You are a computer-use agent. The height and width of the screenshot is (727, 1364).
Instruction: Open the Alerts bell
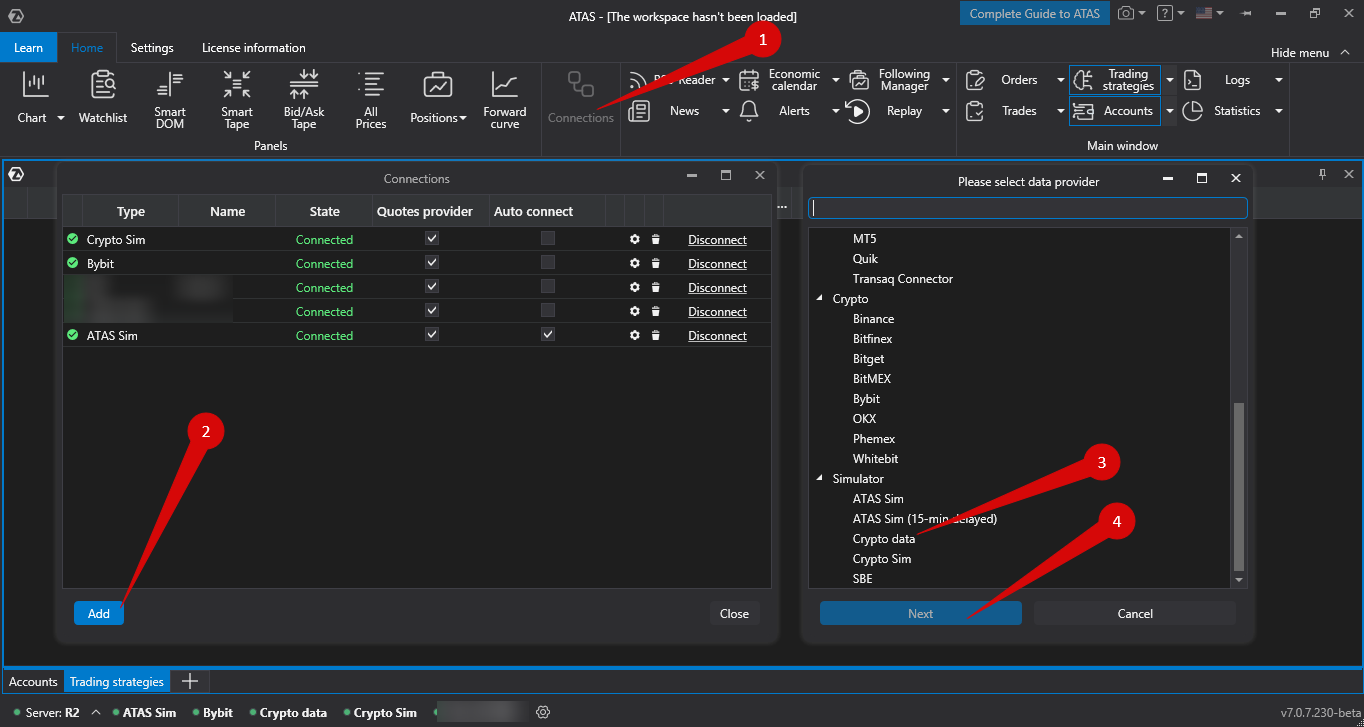click(750, 111)
